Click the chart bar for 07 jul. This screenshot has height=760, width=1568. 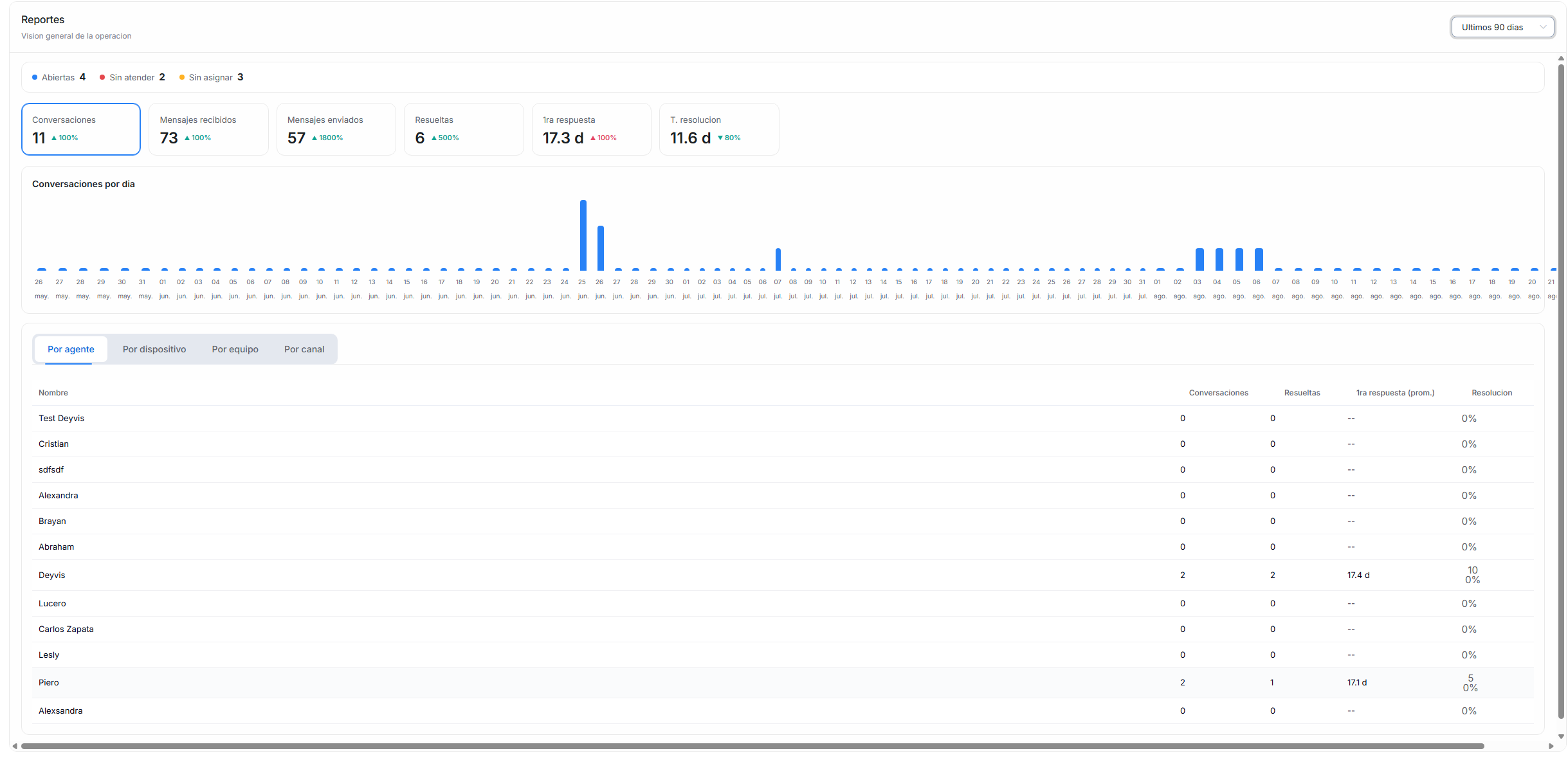click(778, 259)
